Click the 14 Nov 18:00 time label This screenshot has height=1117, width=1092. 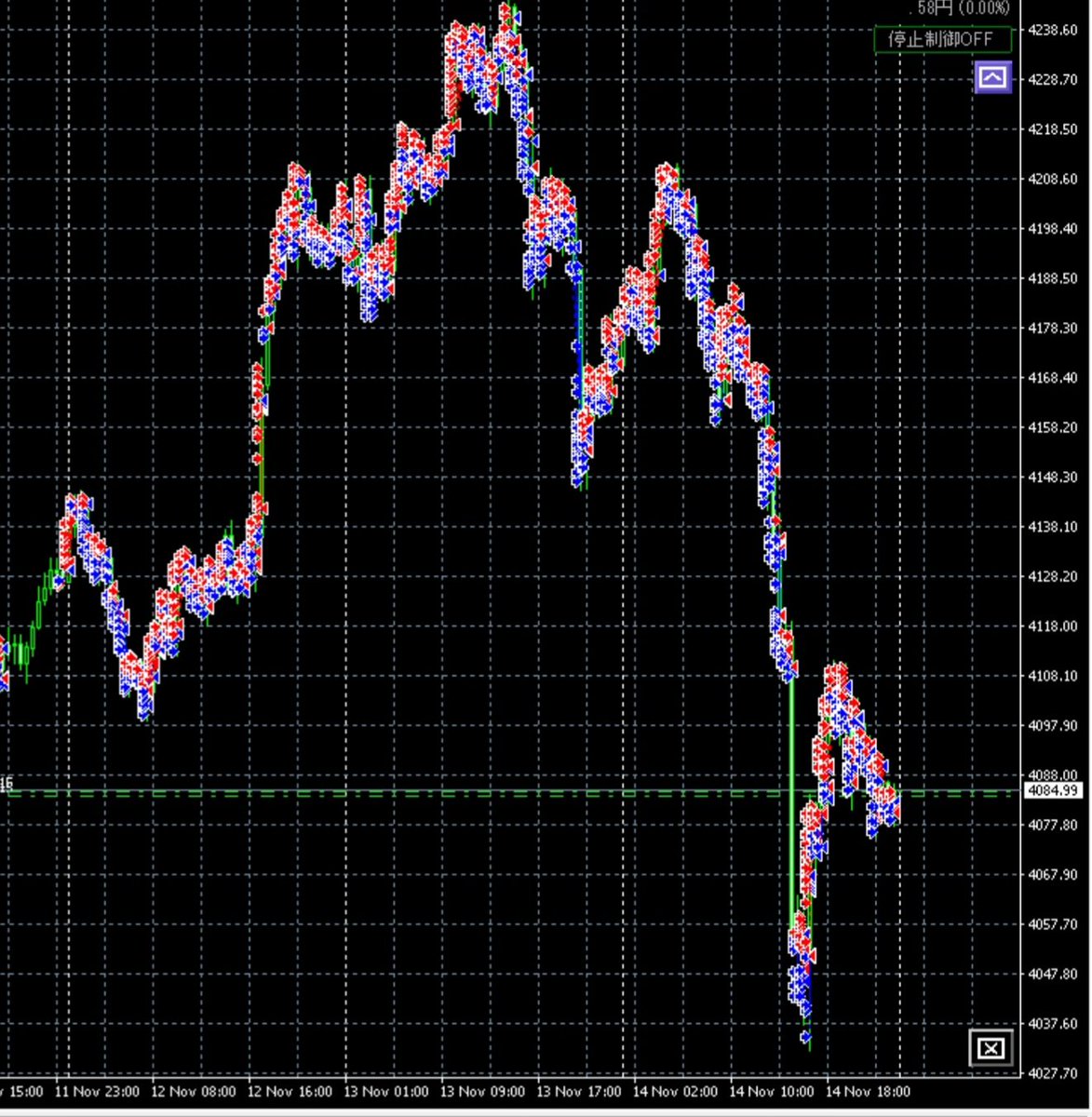coord(868,1091)
